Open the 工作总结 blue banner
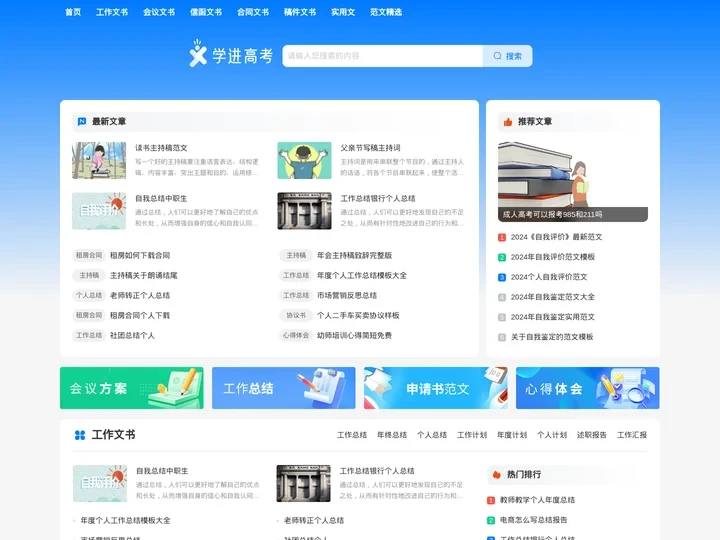 [x=284, y=388]
